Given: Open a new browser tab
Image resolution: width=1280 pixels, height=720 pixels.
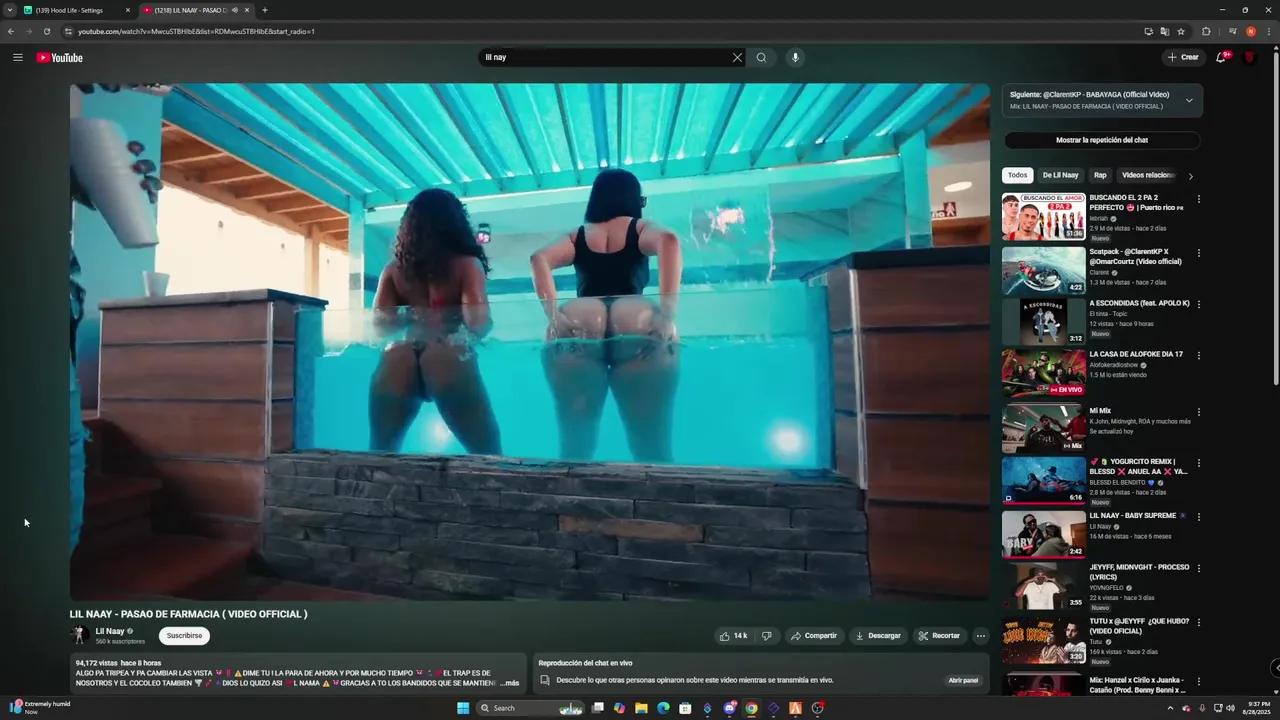Looking at the screenshot, I should tap(265, 10).
